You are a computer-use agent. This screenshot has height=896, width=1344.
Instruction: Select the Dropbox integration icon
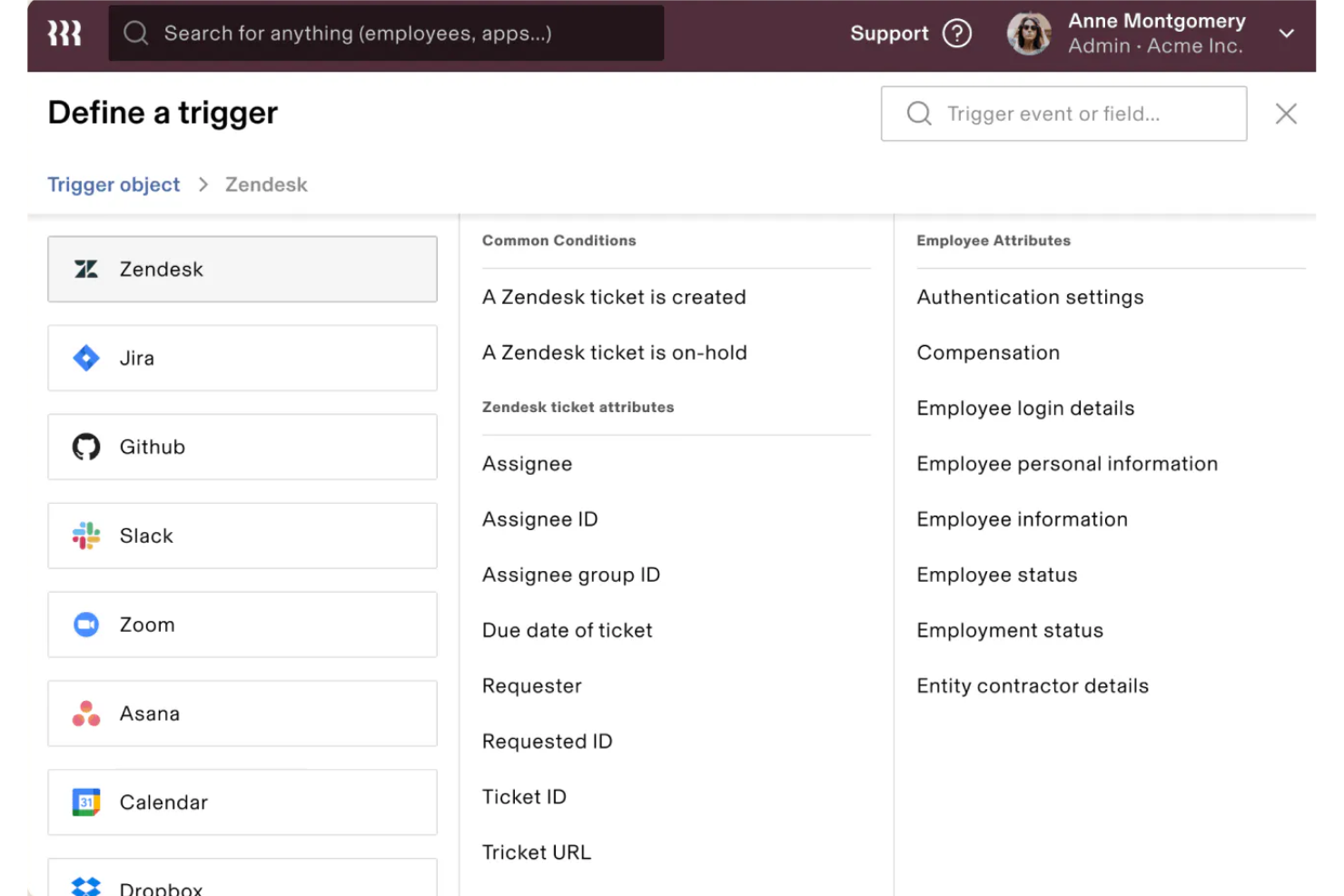coord(85,885)
